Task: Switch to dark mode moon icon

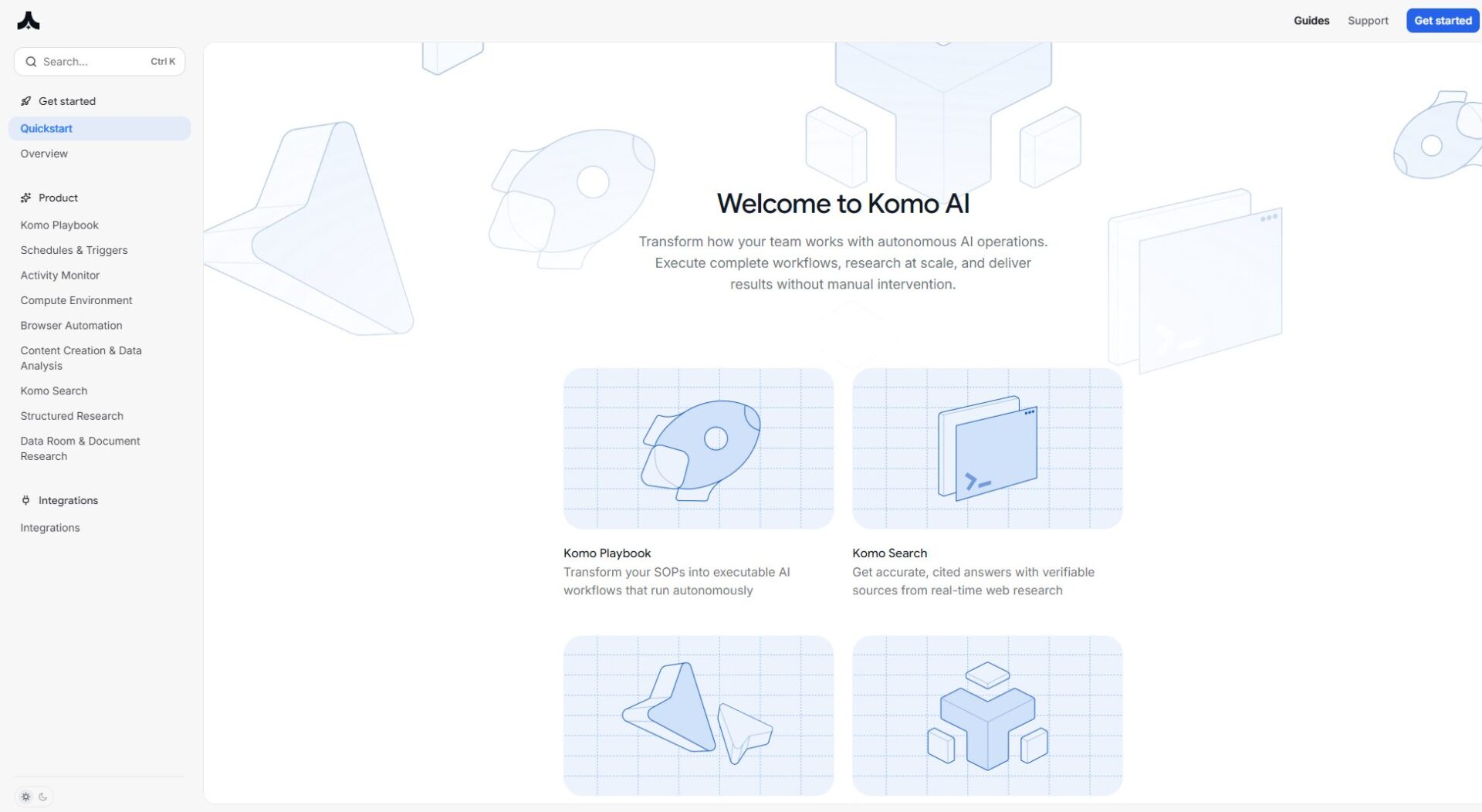Action: point(43,797)
